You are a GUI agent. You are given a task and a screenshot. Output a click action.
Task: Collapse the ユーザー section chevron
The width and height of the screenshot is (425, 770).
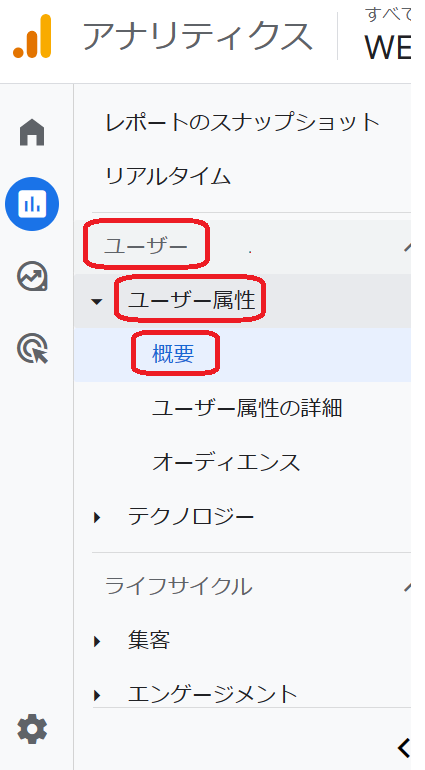(407, 247)
